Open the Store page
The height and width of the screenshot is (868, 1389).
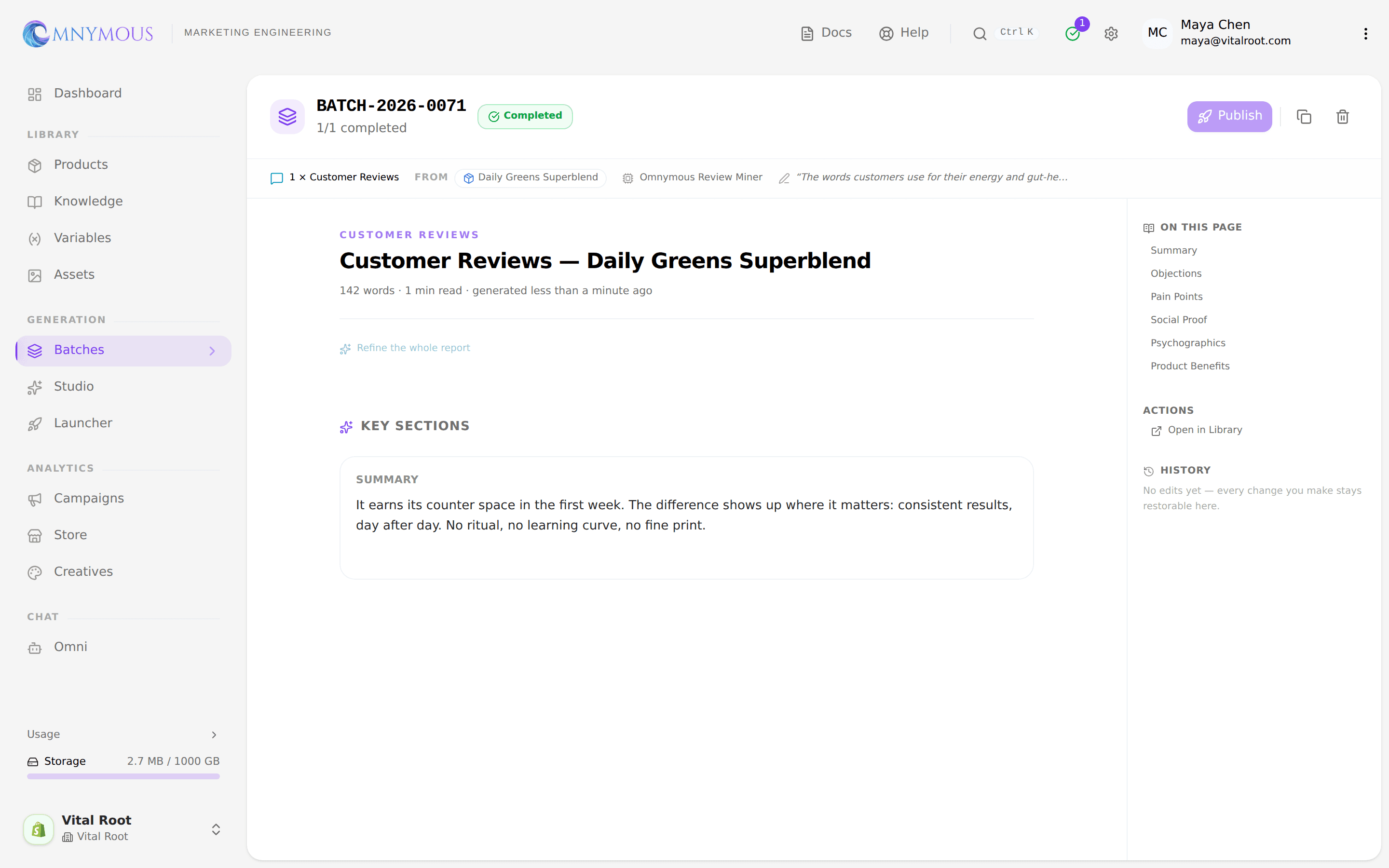point(123,535)
